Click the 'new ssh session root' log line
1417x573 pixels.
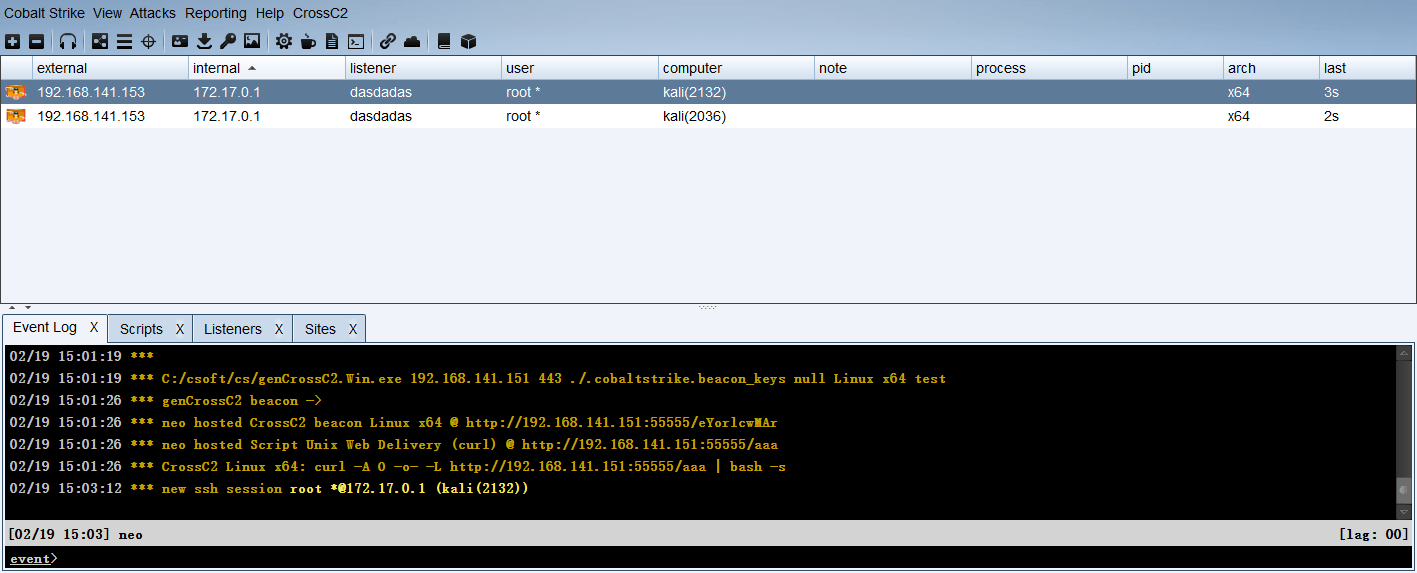(268, 489)
